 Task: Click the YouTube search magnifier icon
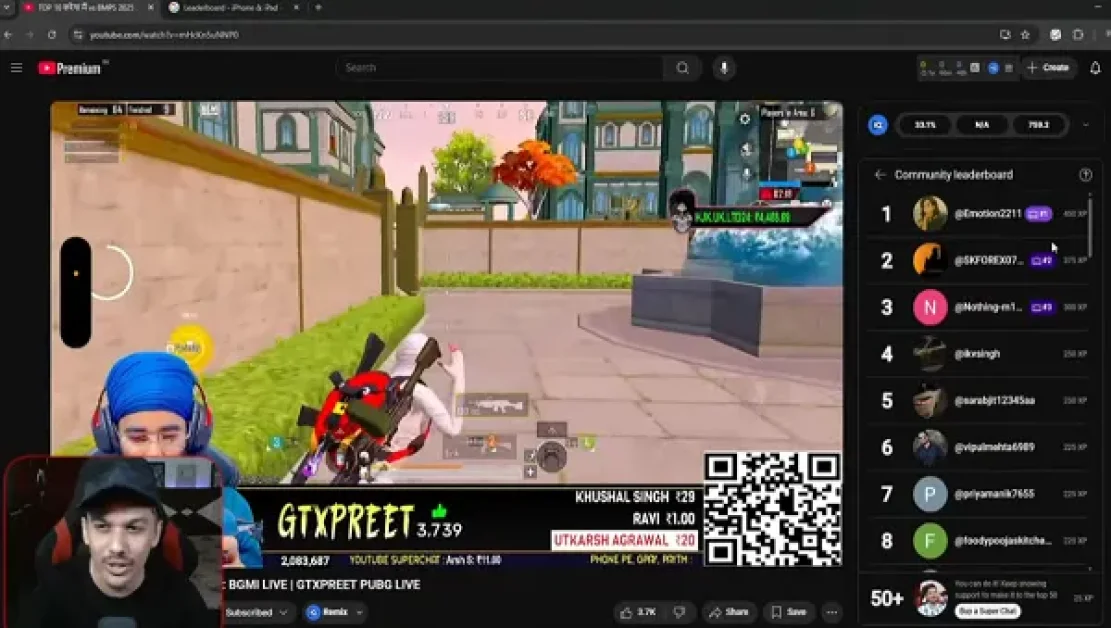pos(682,68)
